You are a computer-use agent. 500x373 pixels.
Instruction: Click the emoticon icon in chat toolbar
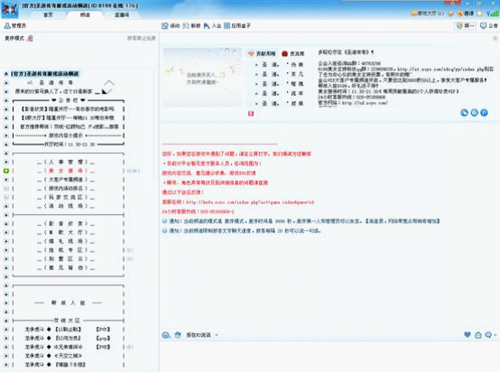pos(166,335)
